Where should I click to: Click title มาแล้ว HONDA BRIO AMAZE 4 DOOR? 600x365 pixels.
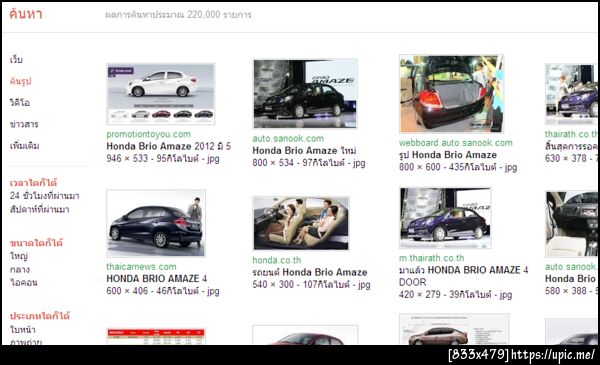coord(463,276)
